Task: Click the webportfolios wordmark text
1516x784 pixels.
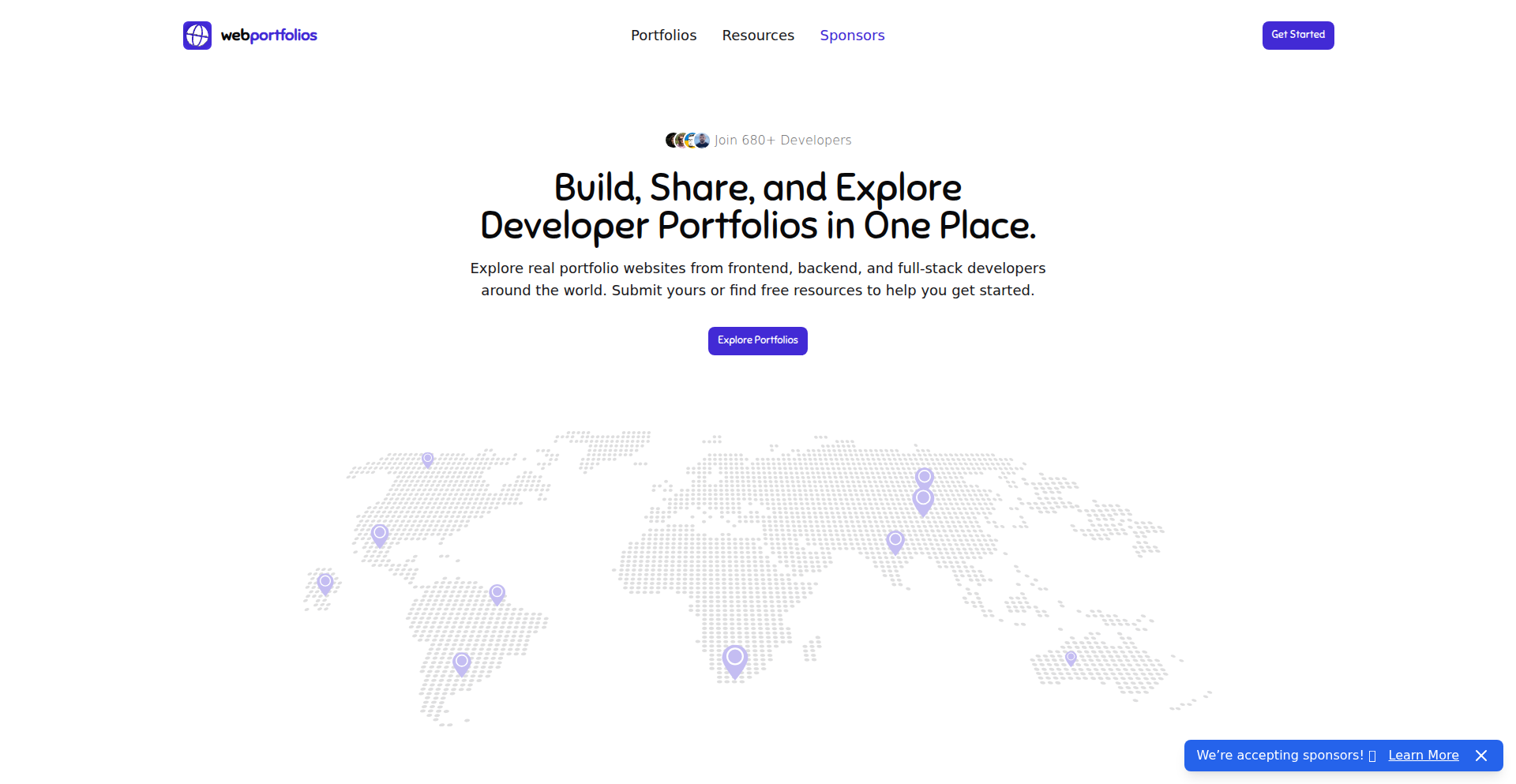Action: point(269,36)
